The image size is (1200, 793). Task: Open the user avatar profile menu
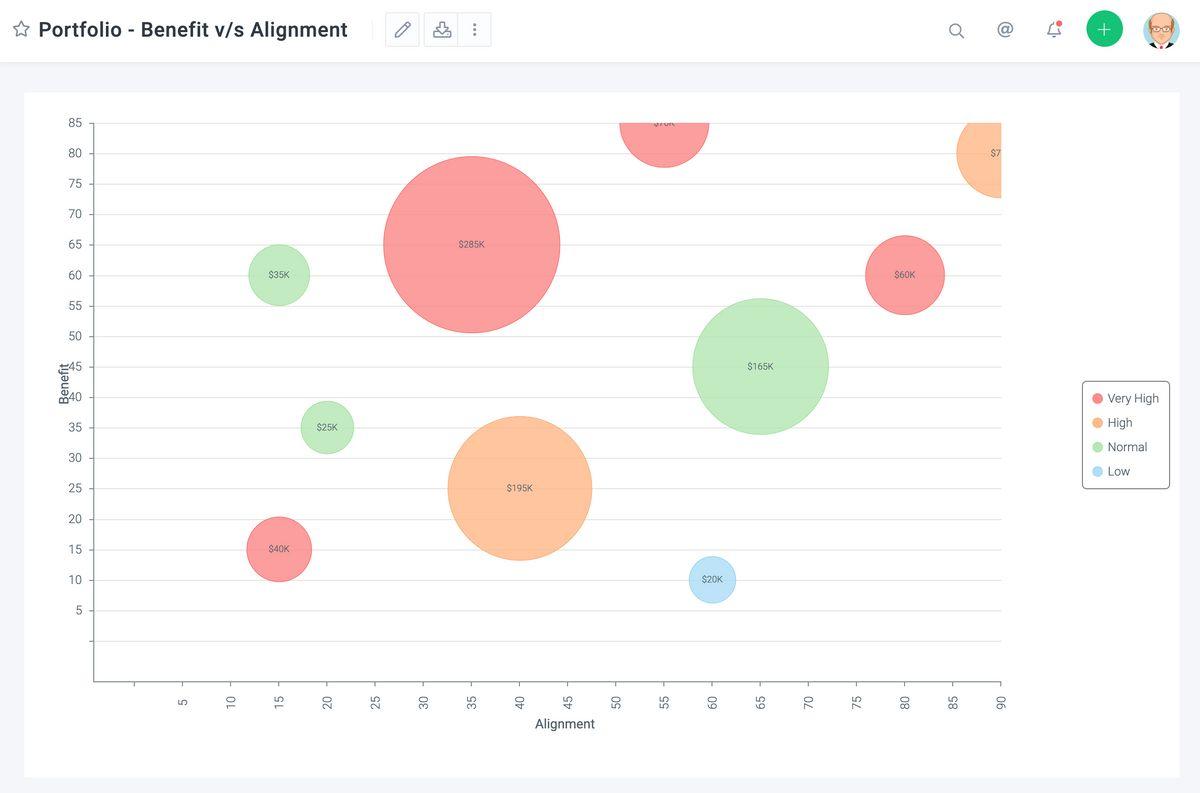[x=1161, y=30]
